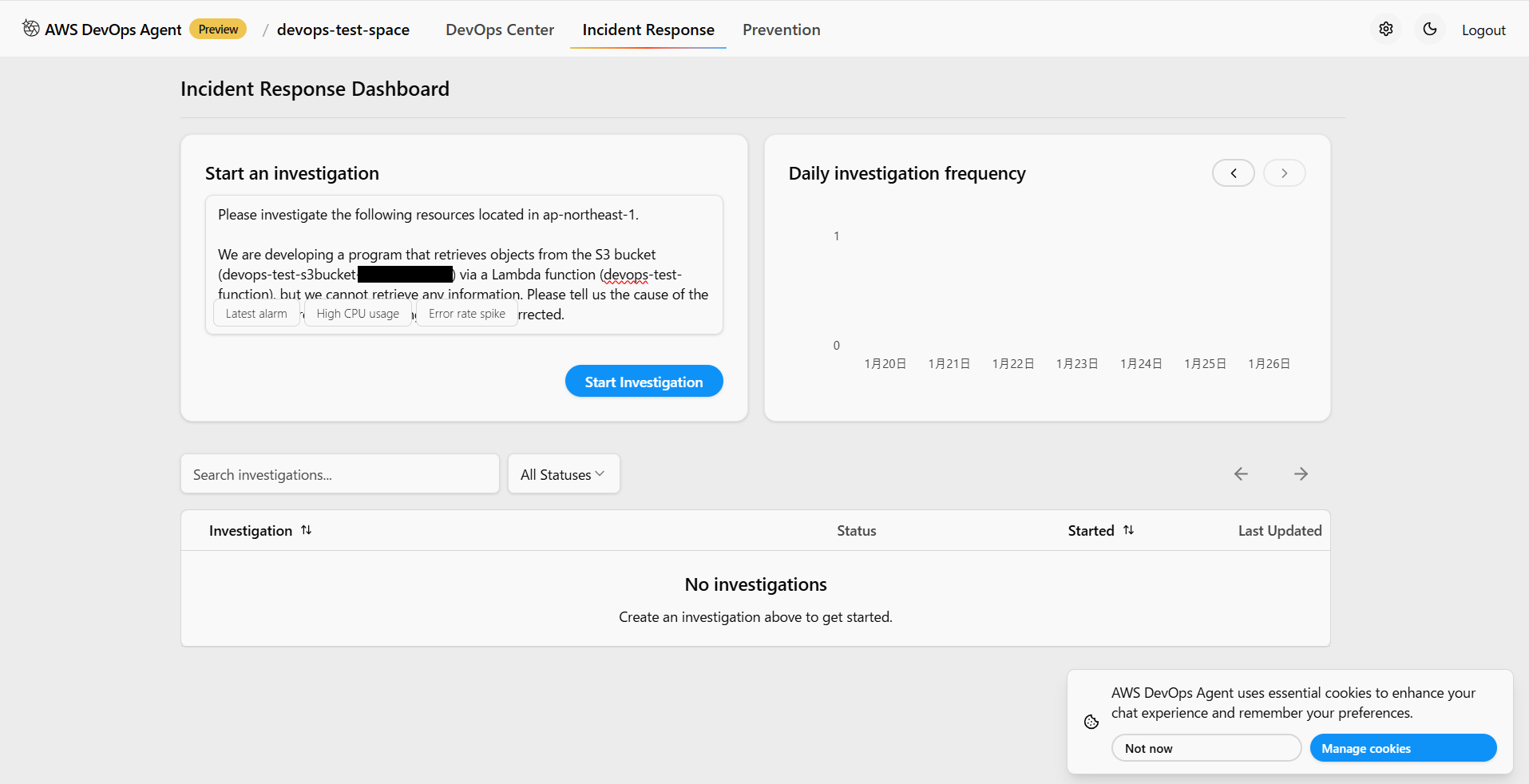Focus the Search investigations input field
The height and width of the screenshot is (784, 1529).
(339, 474)
